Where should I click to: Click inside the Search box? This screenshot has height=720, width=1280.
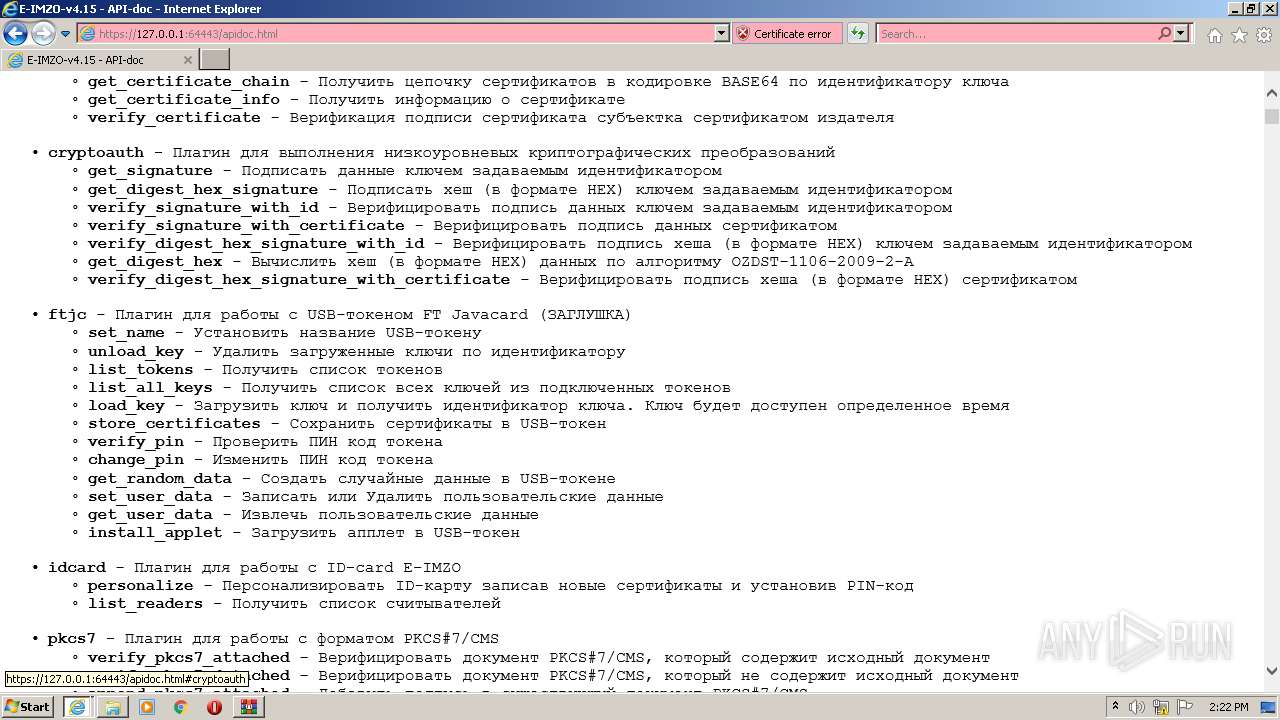pos(1016,33)
